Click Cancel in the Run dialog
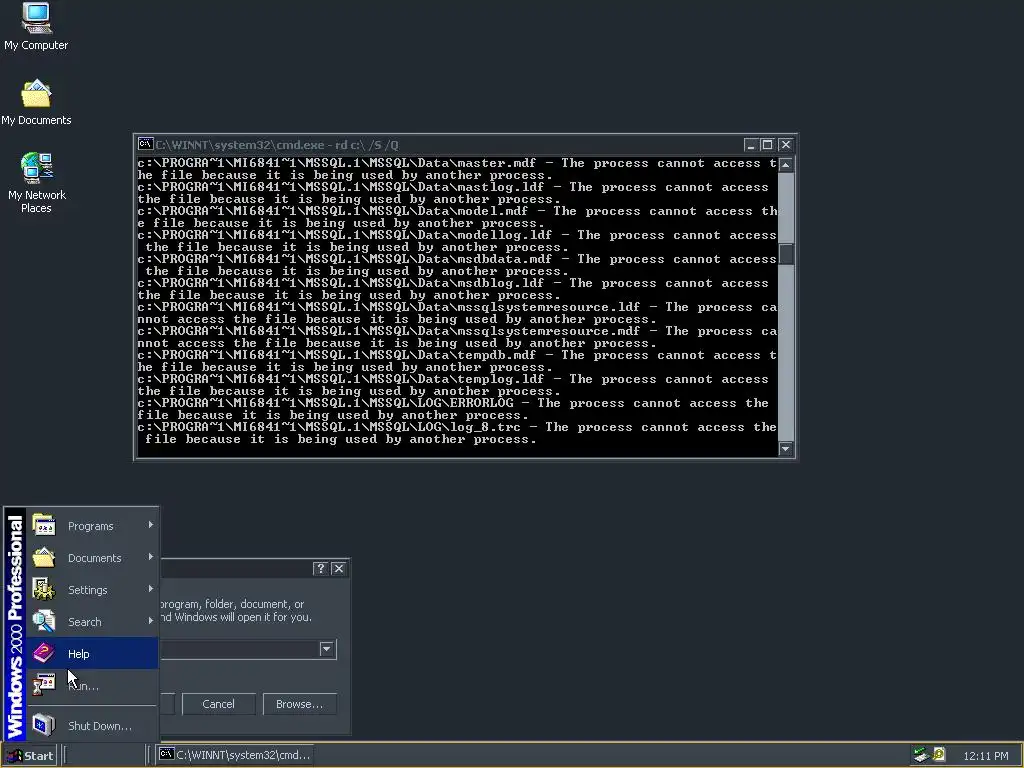Image resolution: width=1024 pixels, height=768 pixels. coord(218,704)
